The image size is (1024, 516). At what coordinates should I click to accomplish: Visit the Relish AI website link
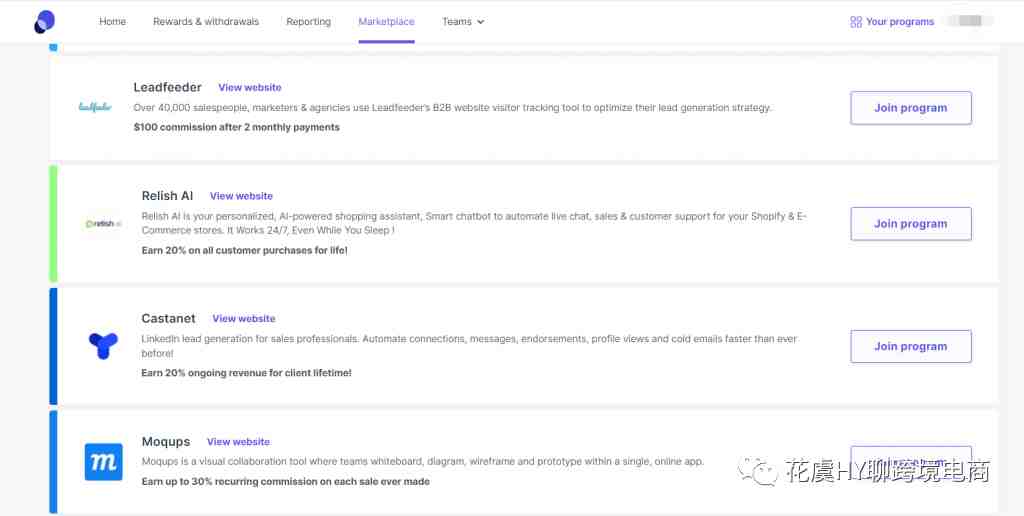coord(241,196)
